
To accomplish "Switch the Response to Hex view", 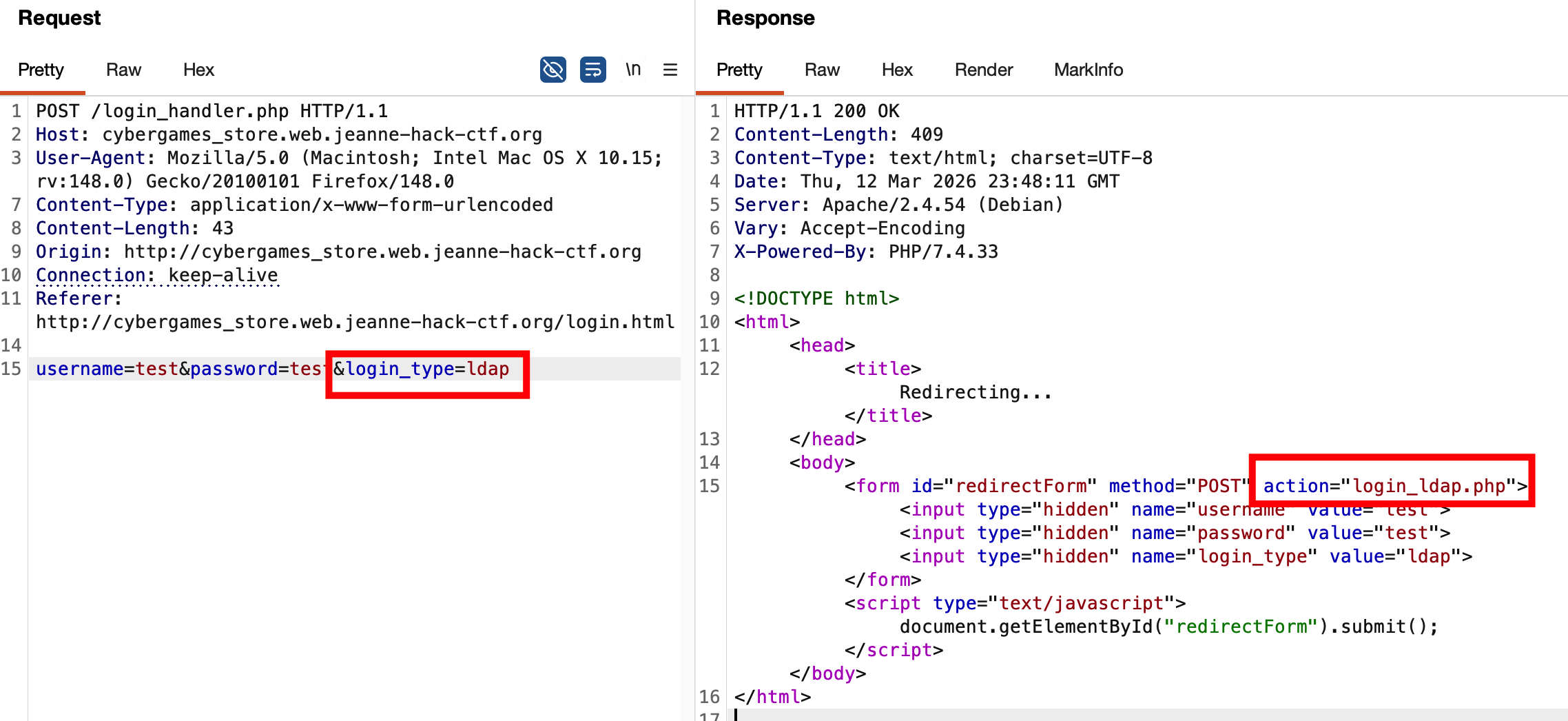I will 897,69.
